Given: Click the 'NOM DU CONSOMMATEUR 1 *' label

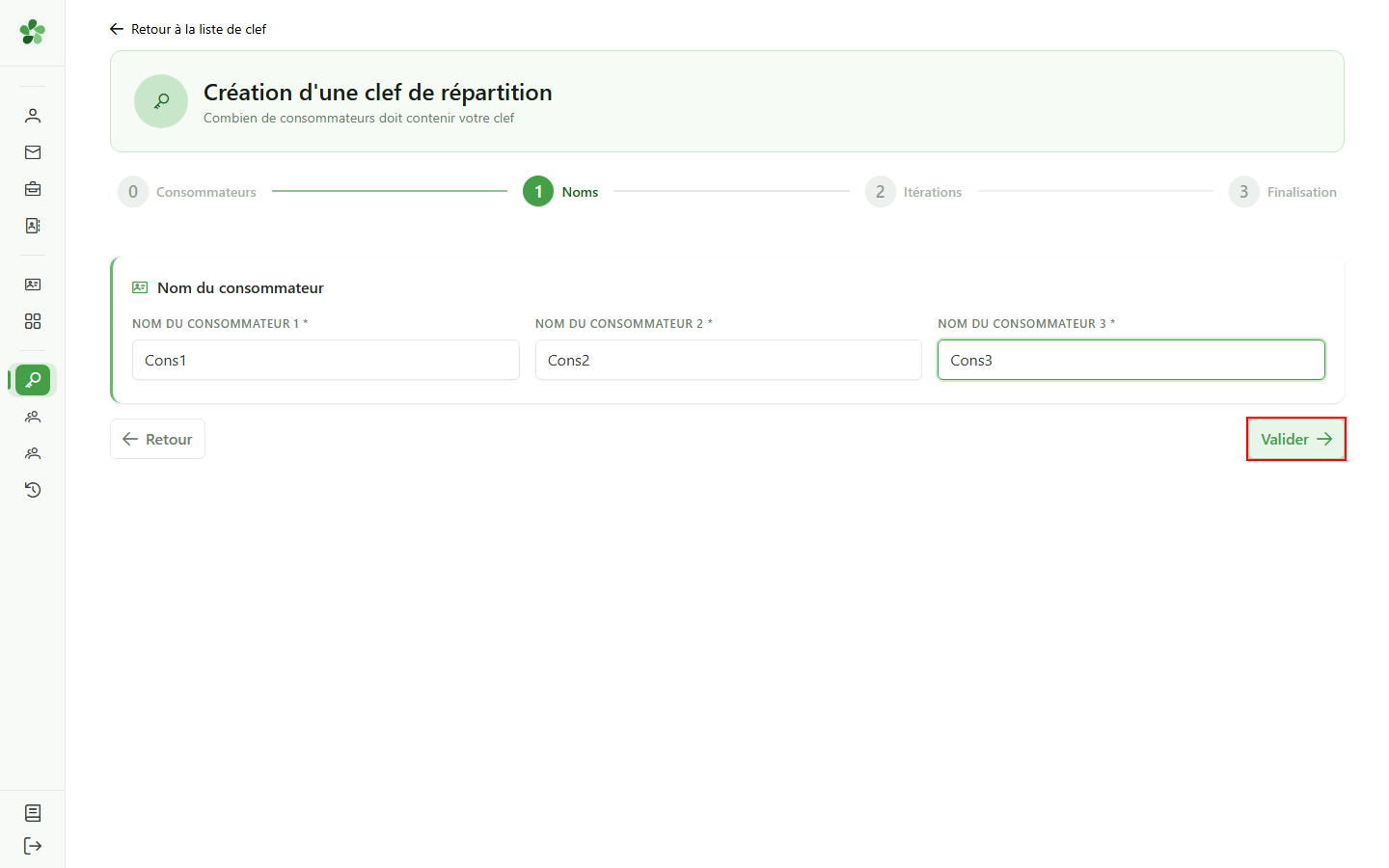Looking at the screenshot, I should [220, 324].
